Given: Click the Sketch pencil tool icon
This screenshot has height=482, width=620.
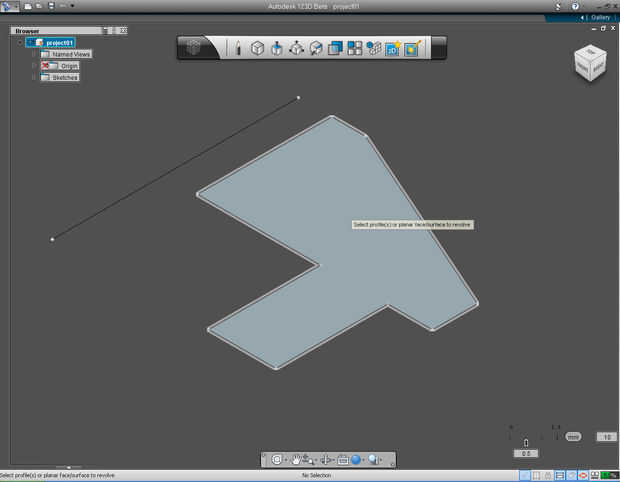Looking at the screenshot, I should (238, 48).
